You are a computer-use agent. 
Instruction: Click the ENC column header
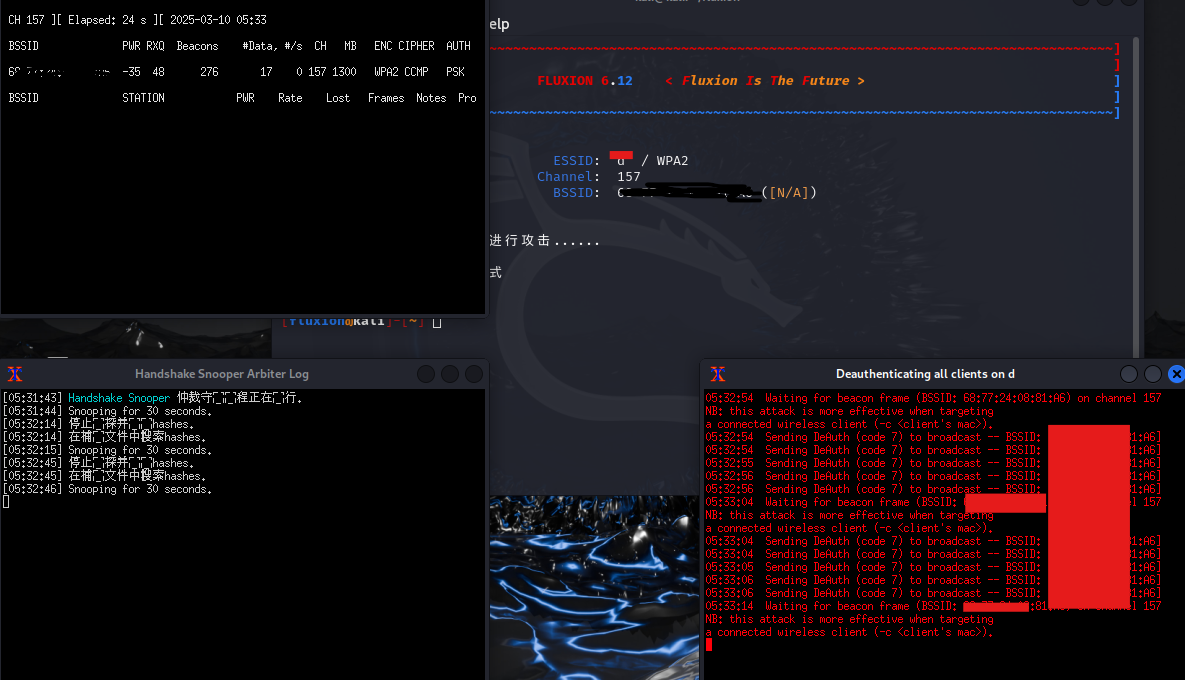tap(383, 46)
